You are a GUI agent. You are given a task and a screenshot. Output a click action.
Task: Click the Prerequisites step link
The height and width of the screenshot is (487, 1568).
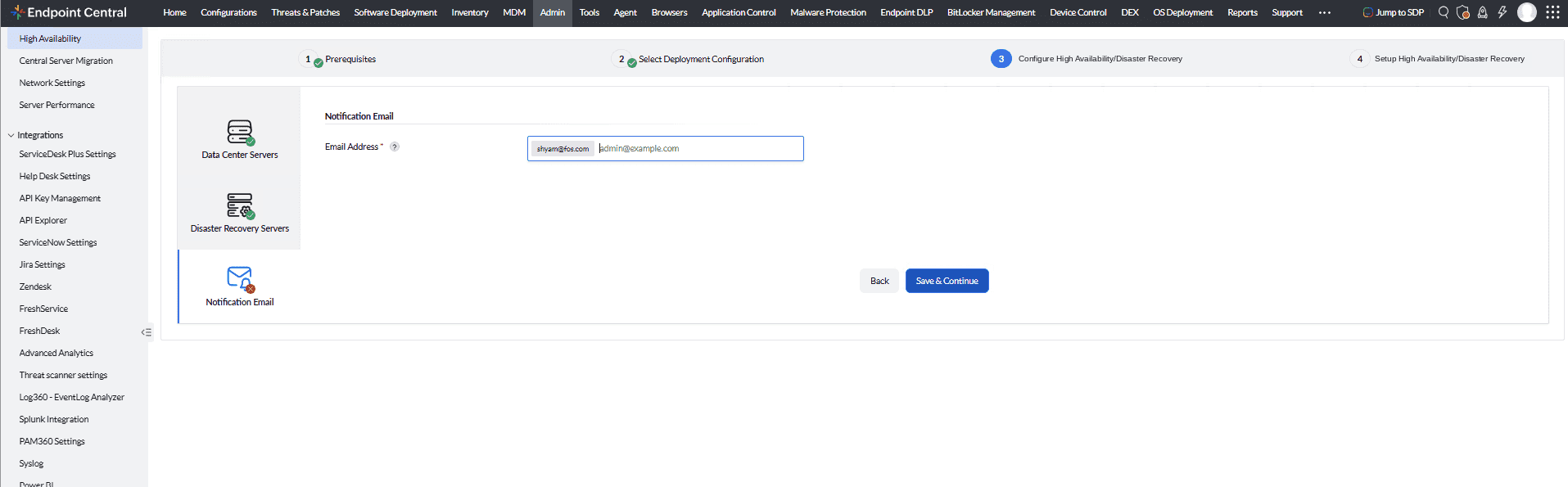click(x=350, y=59)
